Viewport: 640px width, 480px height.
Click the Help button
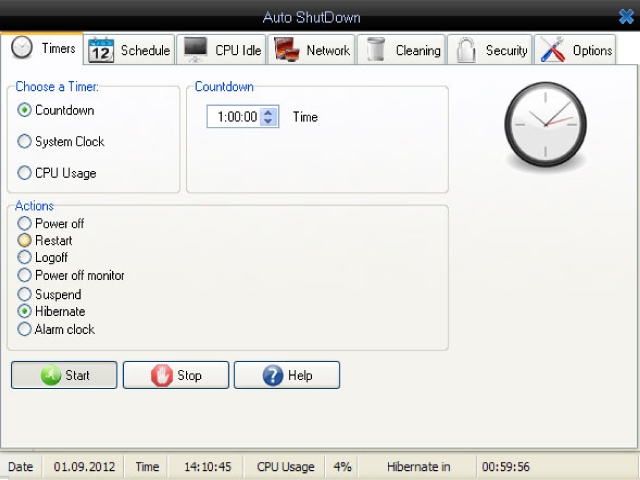point(287,375)
